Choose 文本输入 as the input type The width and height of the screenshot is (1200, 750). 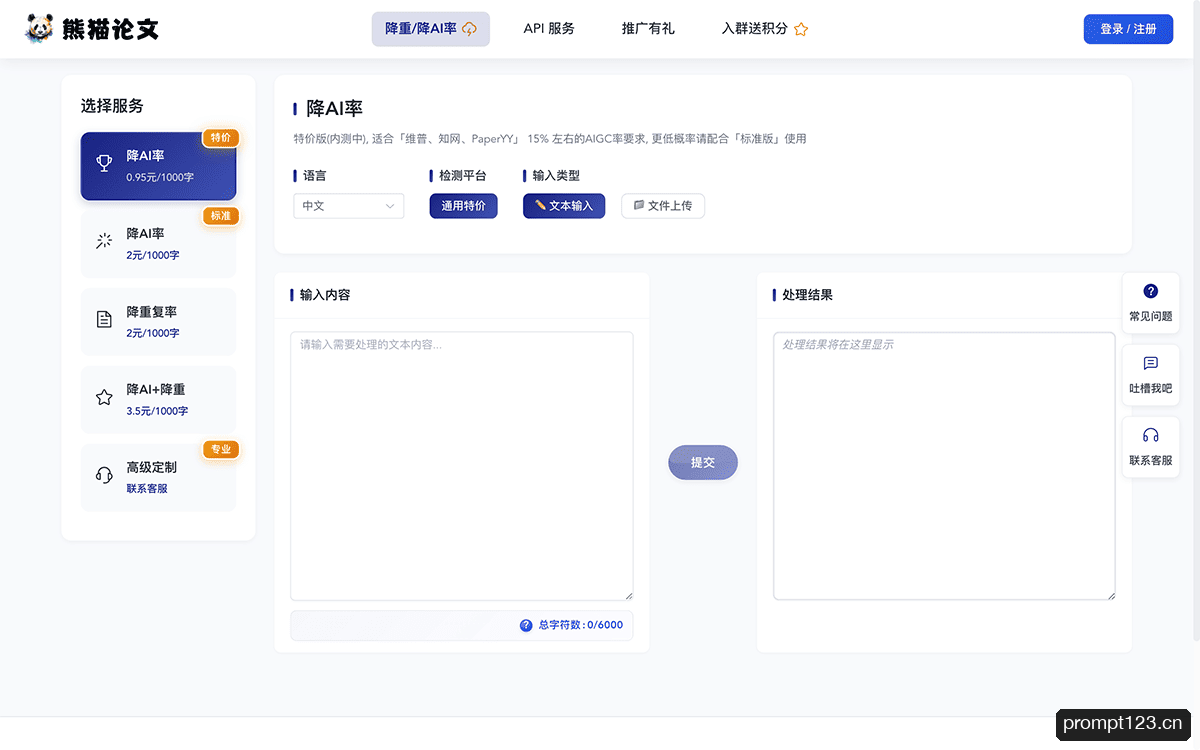564,206
